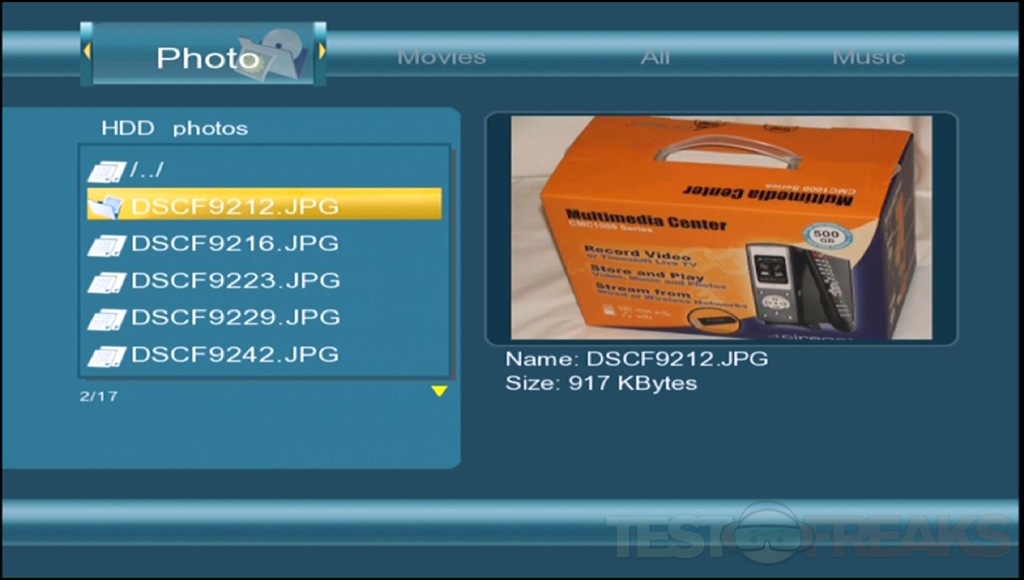Open the DSCF9242.JPG file name
This screenshot has width=1024, height=580.
pos(235,355)
